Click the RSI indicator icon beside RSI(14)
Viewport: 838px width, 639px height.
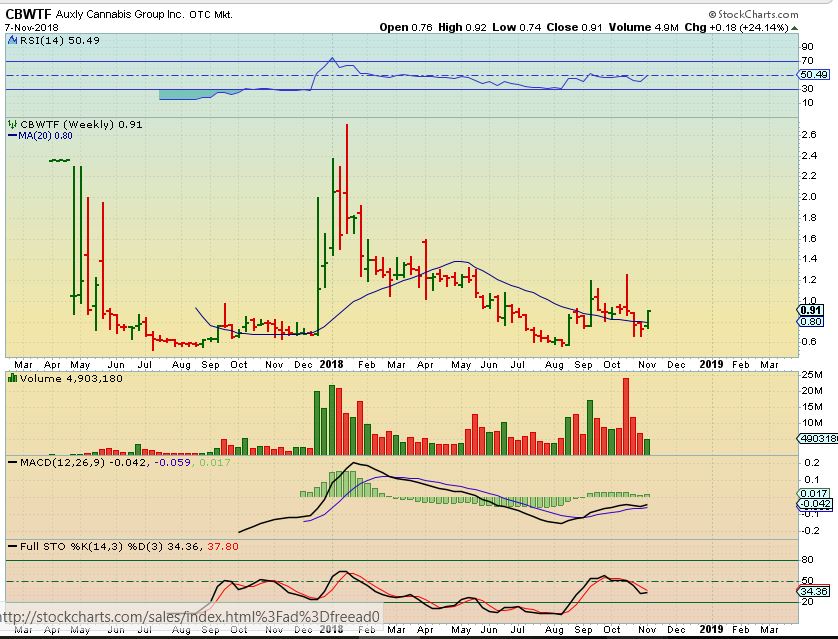[x=12, y=40]
